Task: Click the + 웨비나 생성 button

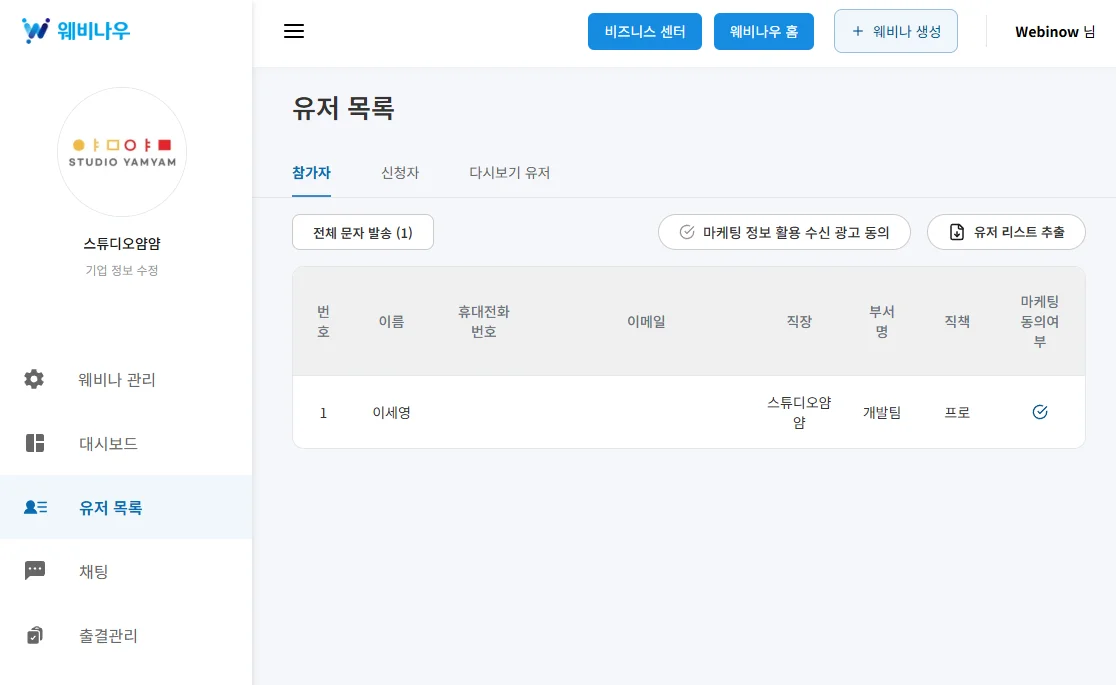Action: [x=895, y=31]
